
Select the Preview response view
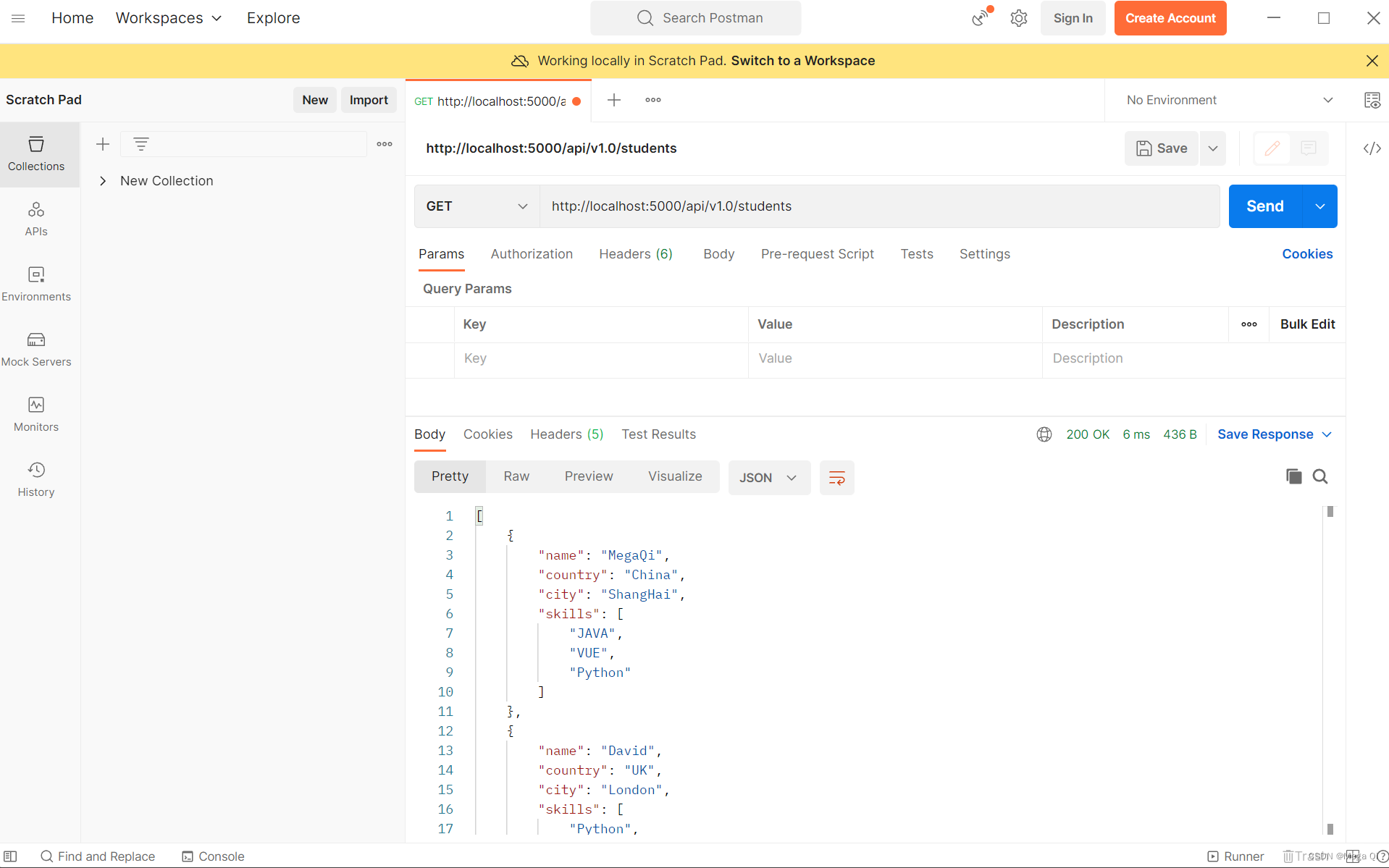589,476
